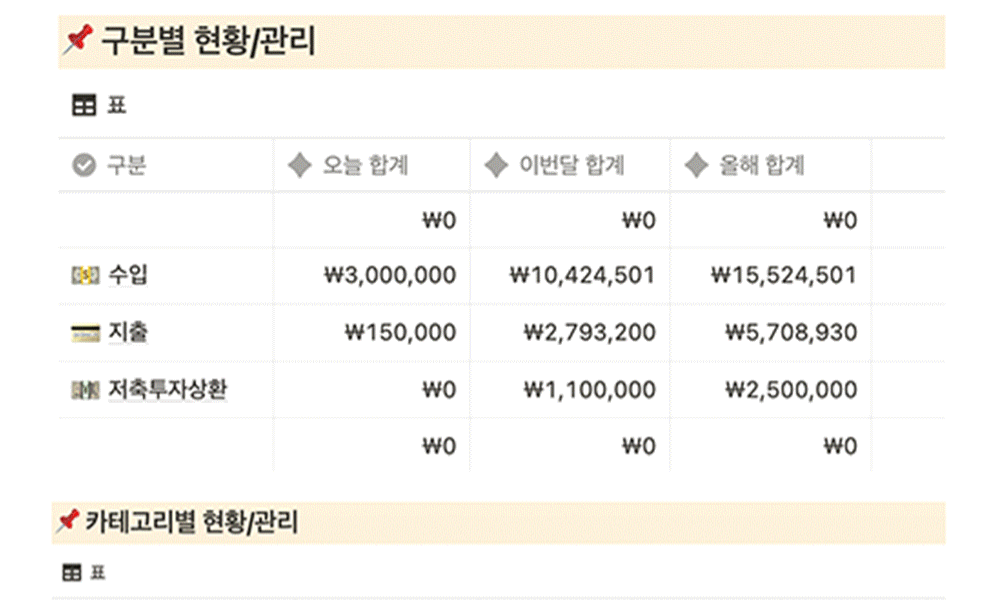Open the 지출 page link
1000x600 pixels.
tap(128, 332)
